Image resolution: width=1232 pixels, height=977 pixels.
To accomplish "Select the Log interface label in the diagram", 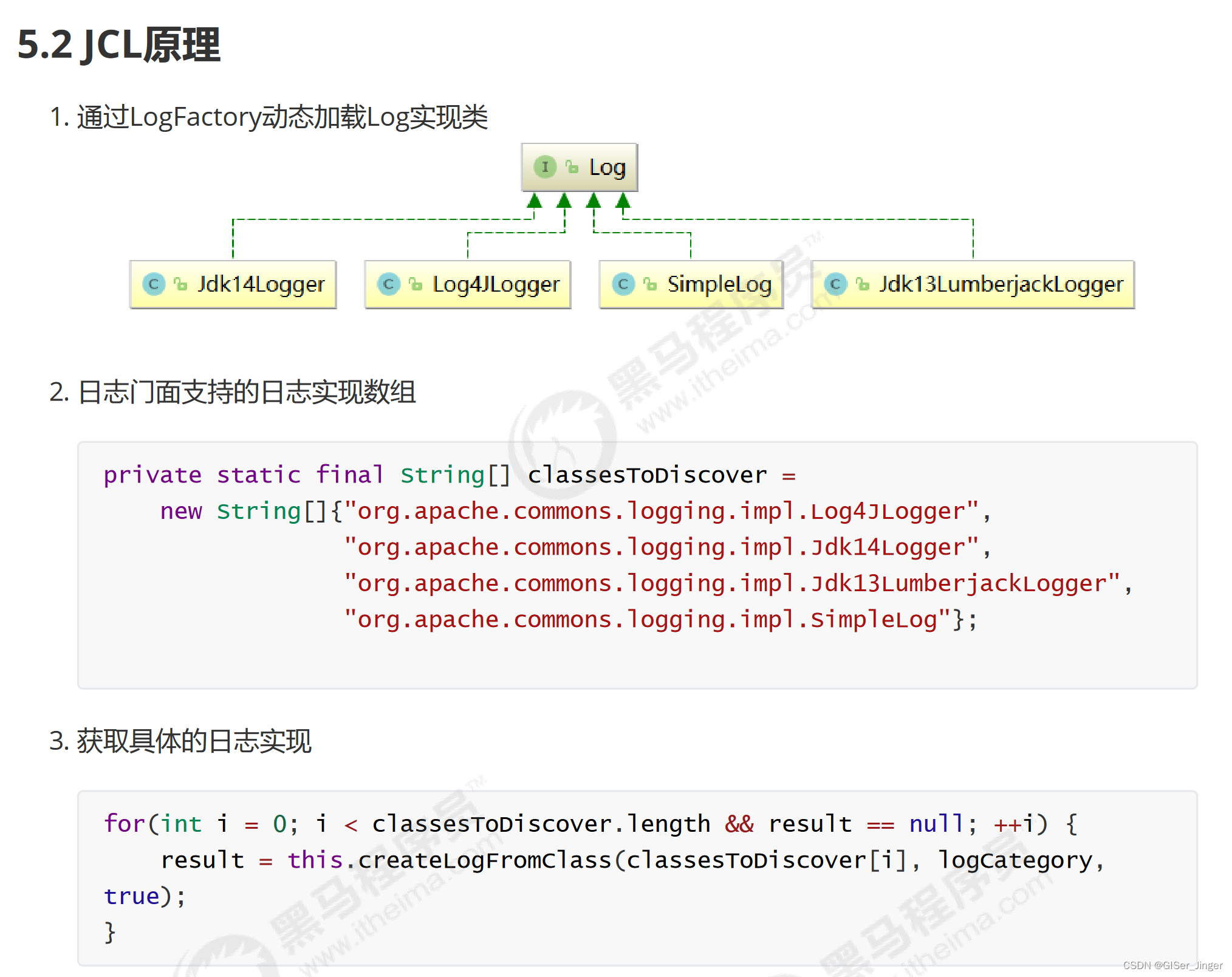I will (x=607, y=167).
